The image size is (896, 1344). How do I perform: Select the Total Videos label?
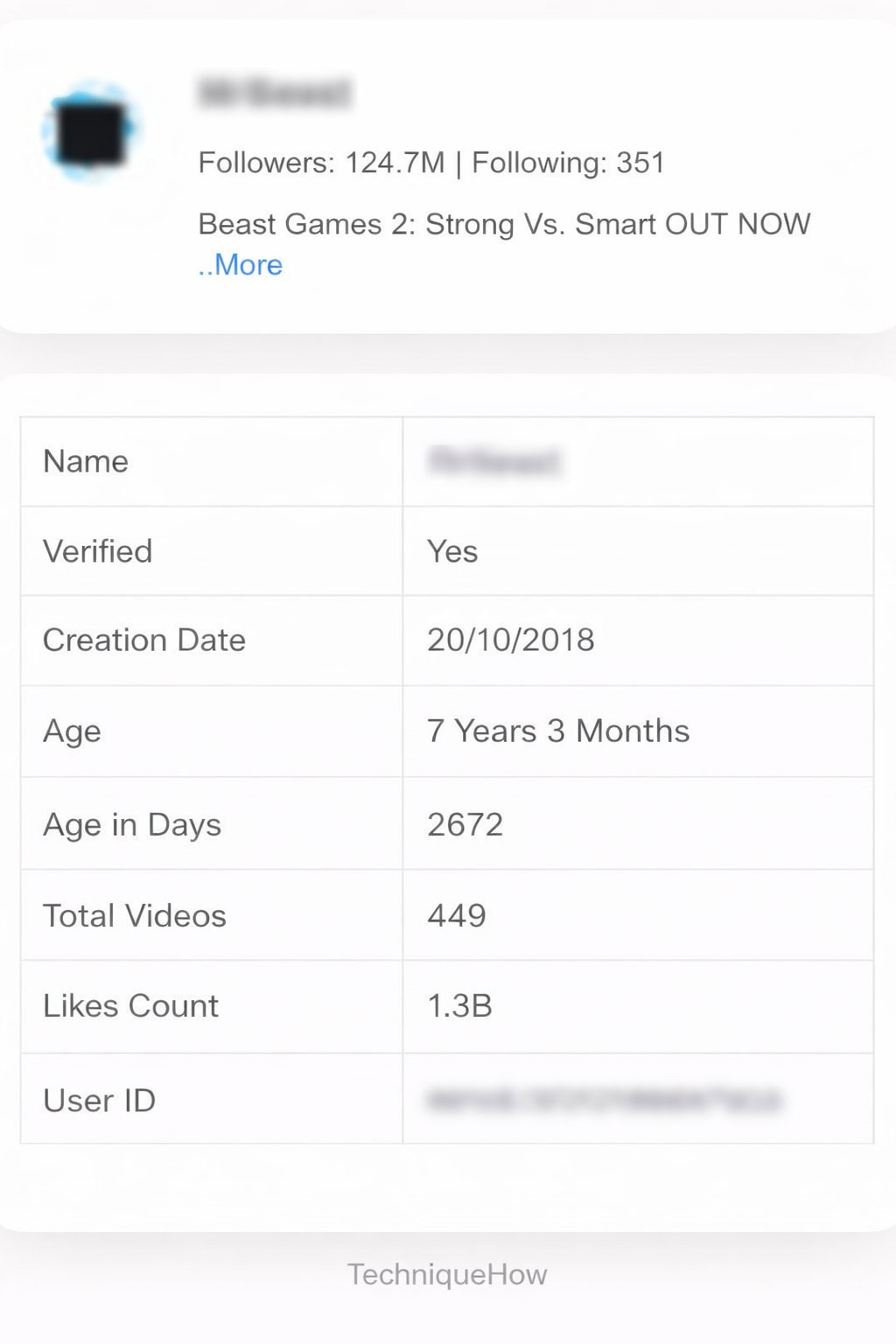[x=135, y=916]
